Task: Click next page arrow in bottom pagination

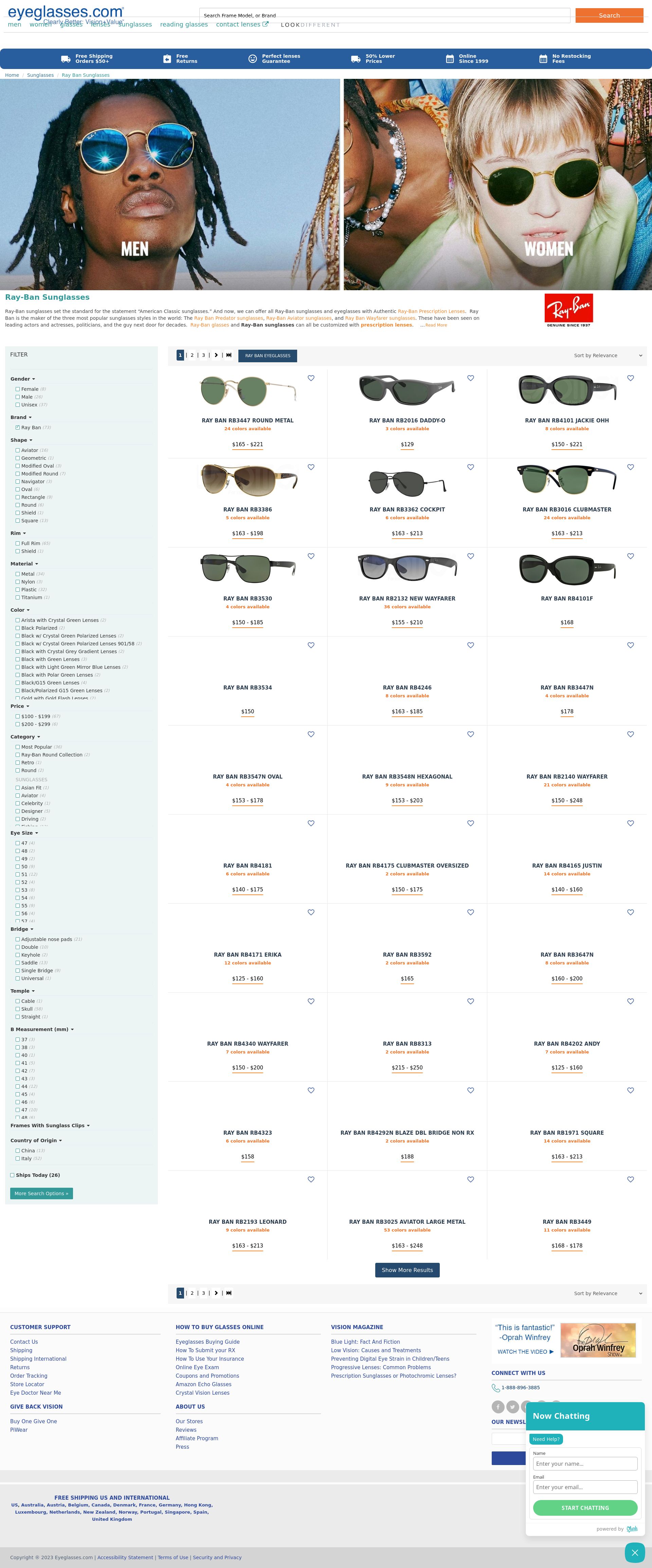Action: click(216, 1293)
